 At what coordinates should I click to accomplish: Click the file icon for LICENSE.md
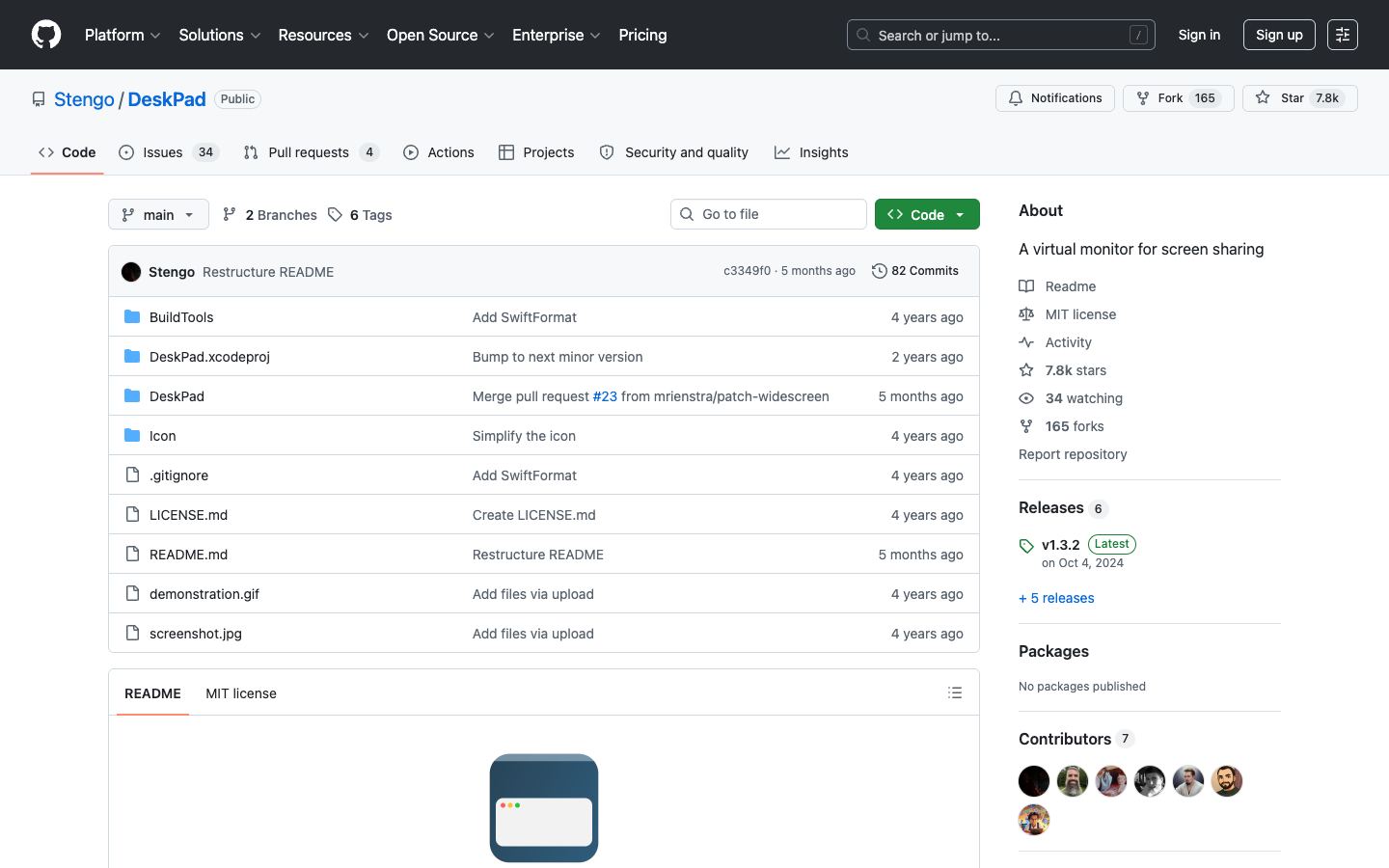pos(132,514)
